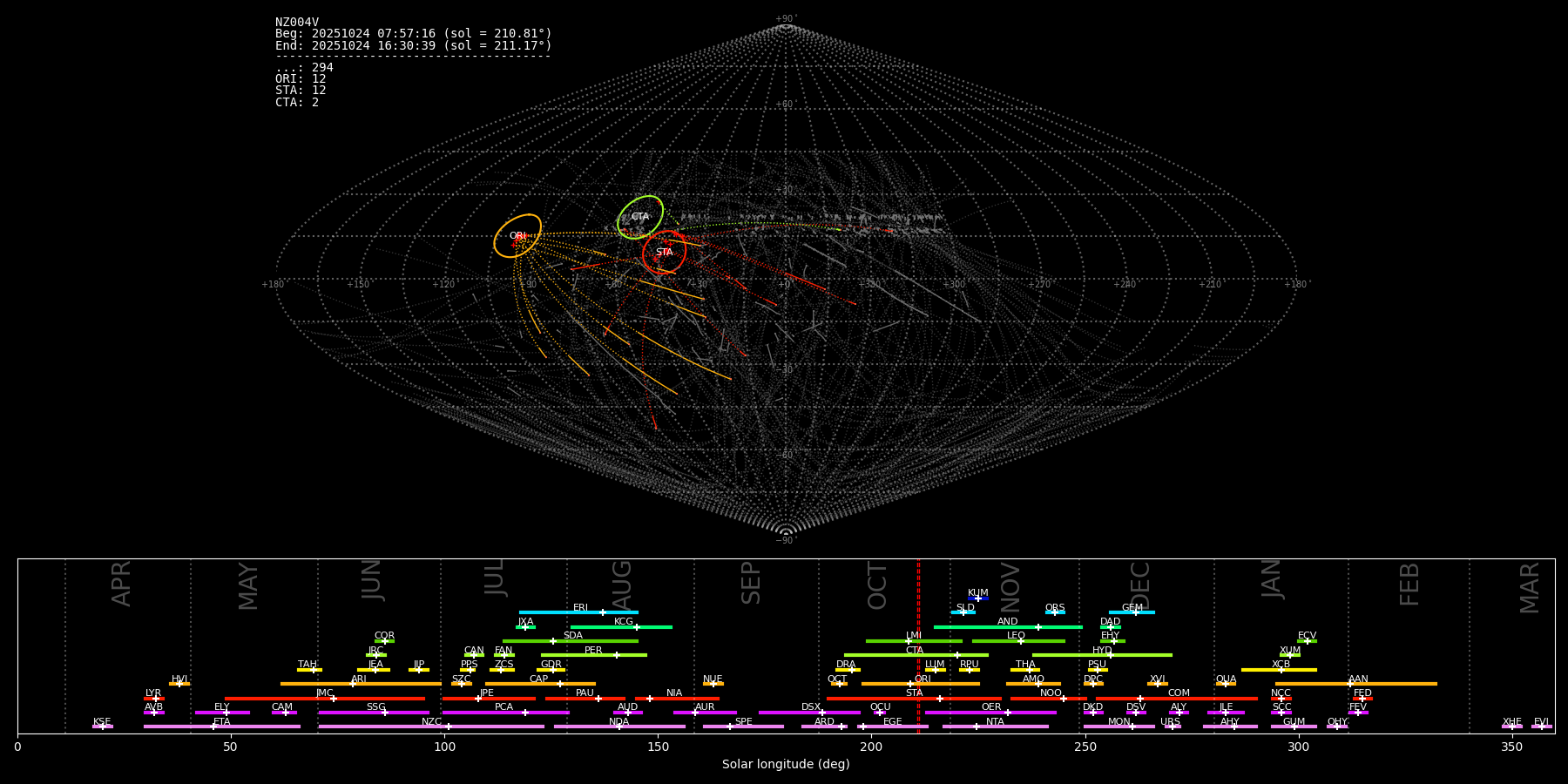Click the orange AAN shower bar

(1356, 684)
